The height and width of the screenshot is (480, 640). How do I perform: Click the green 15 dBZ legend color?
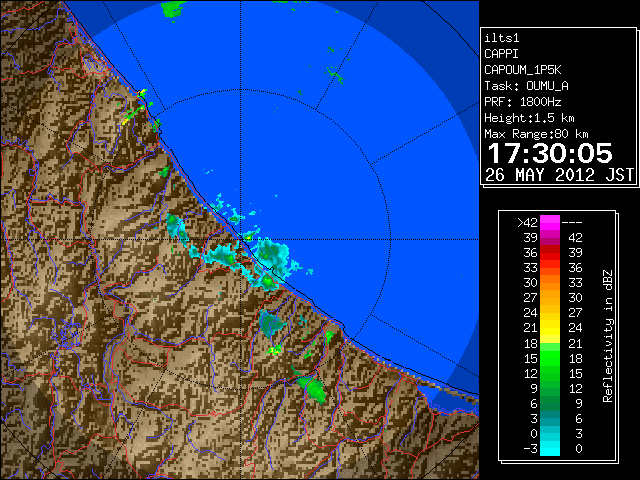(550, 358)
